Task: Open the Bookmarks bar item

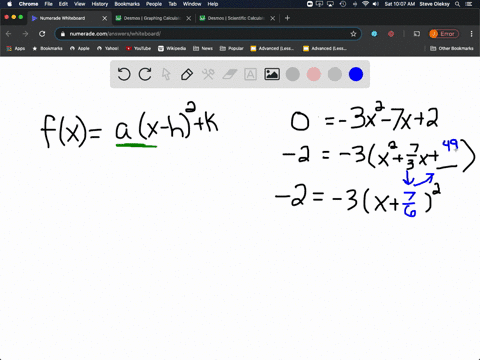Action: [x=47, y=48]
